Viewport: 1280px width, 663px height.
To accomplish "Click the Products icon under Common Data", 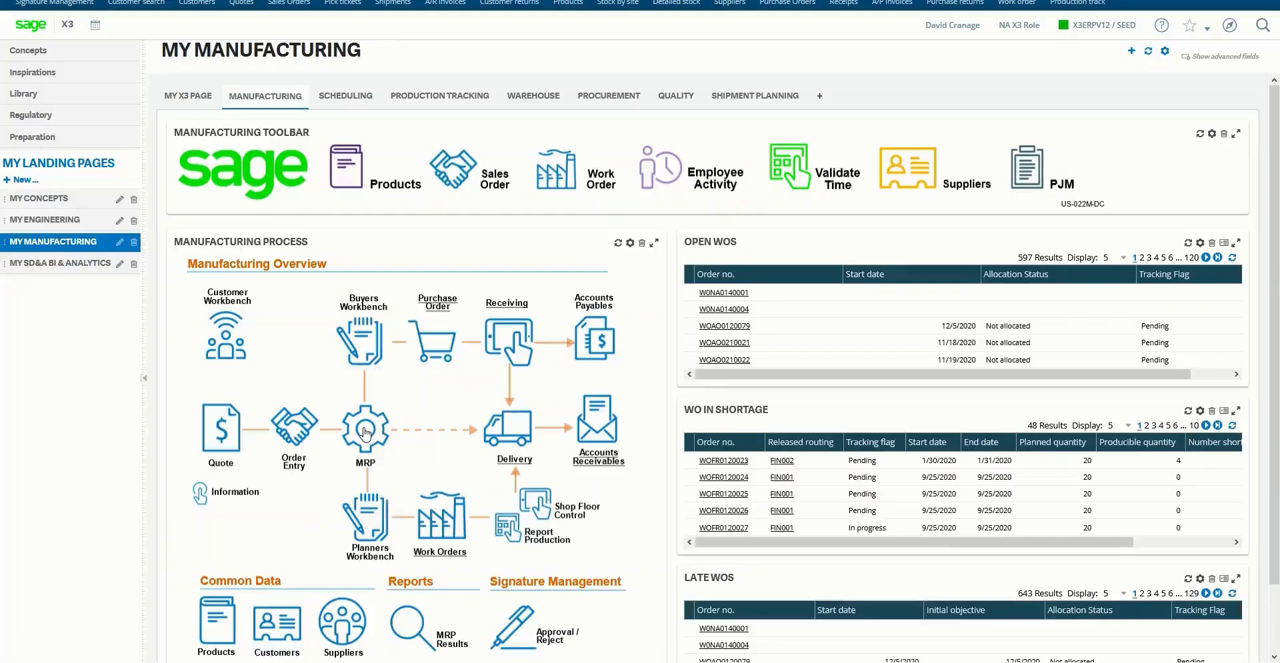I will click(x=217, y=620).
